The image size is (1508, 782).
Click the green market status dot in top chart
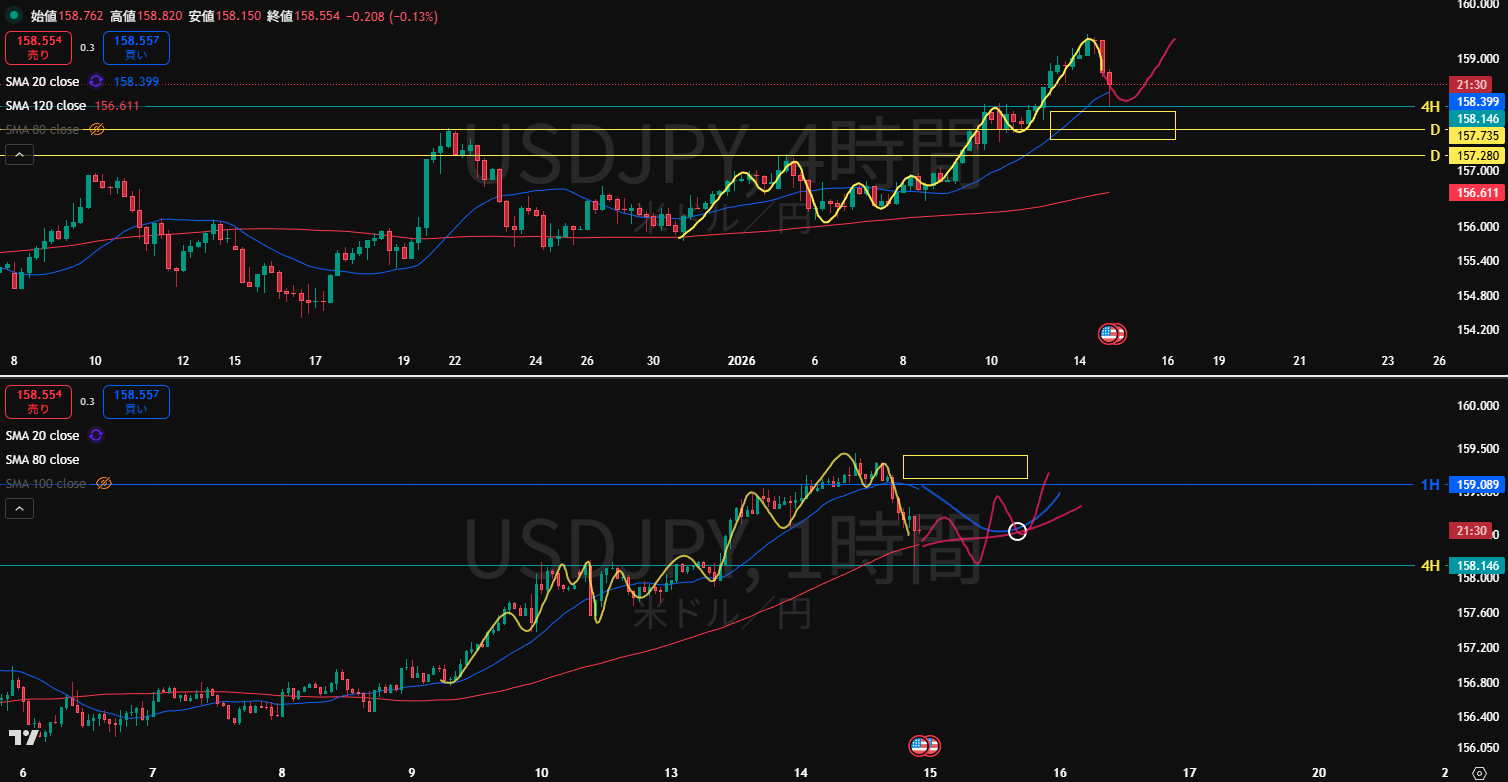(13, 17)
